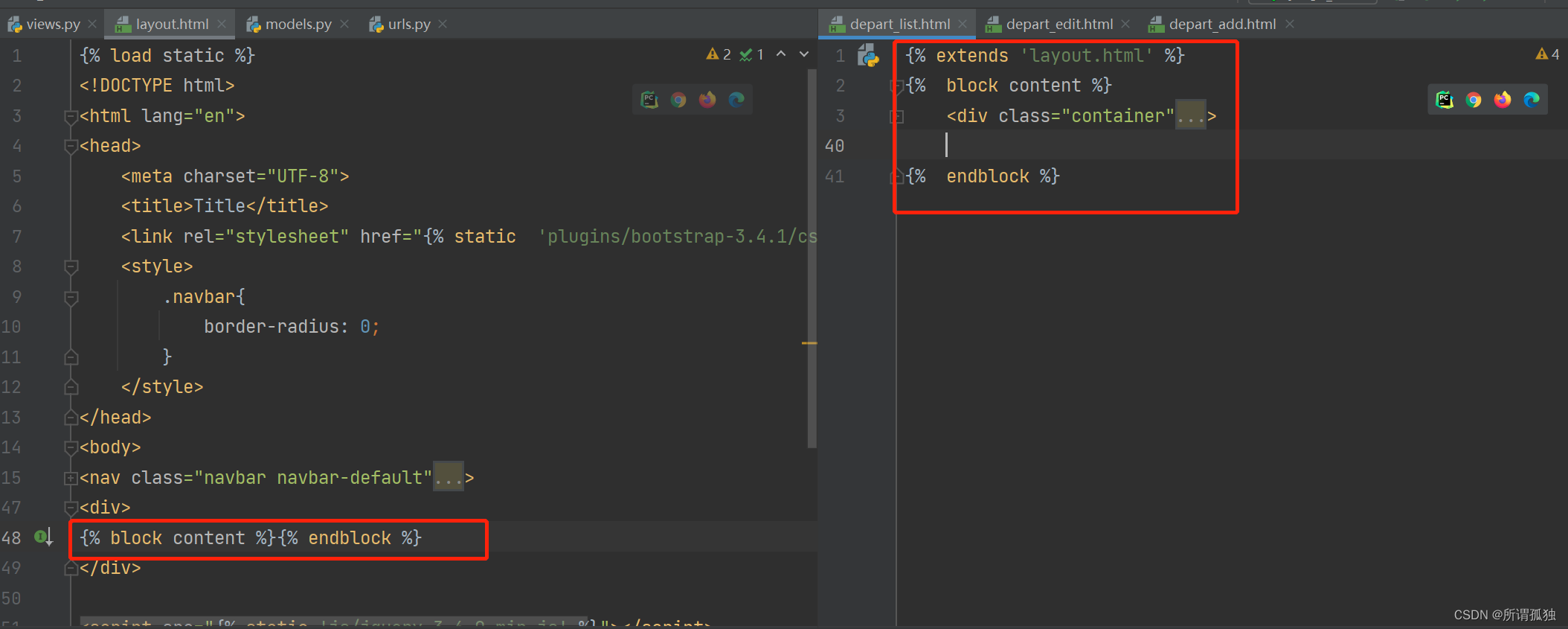Go to next highlighted error arrow
The image size is (1568, 629).
804,54
